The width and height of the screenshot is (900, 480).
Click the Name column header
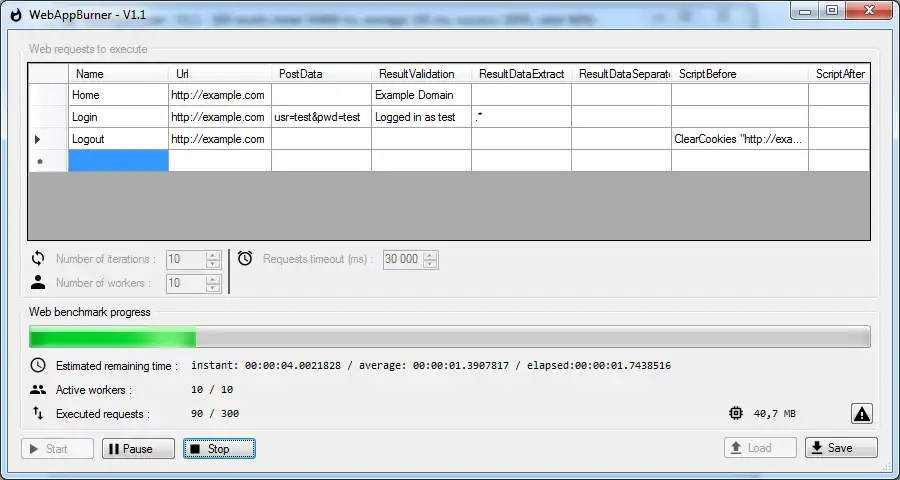click(118, 73)
